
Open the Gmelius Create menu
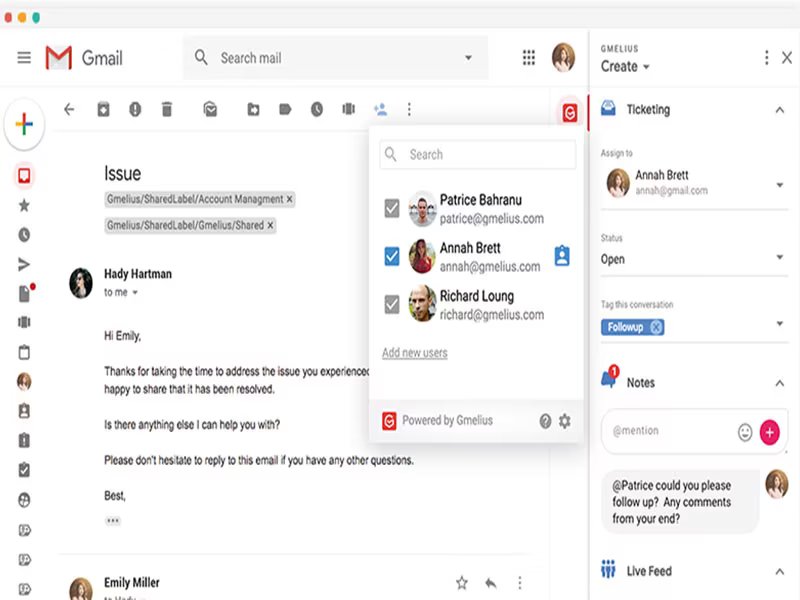625,66
